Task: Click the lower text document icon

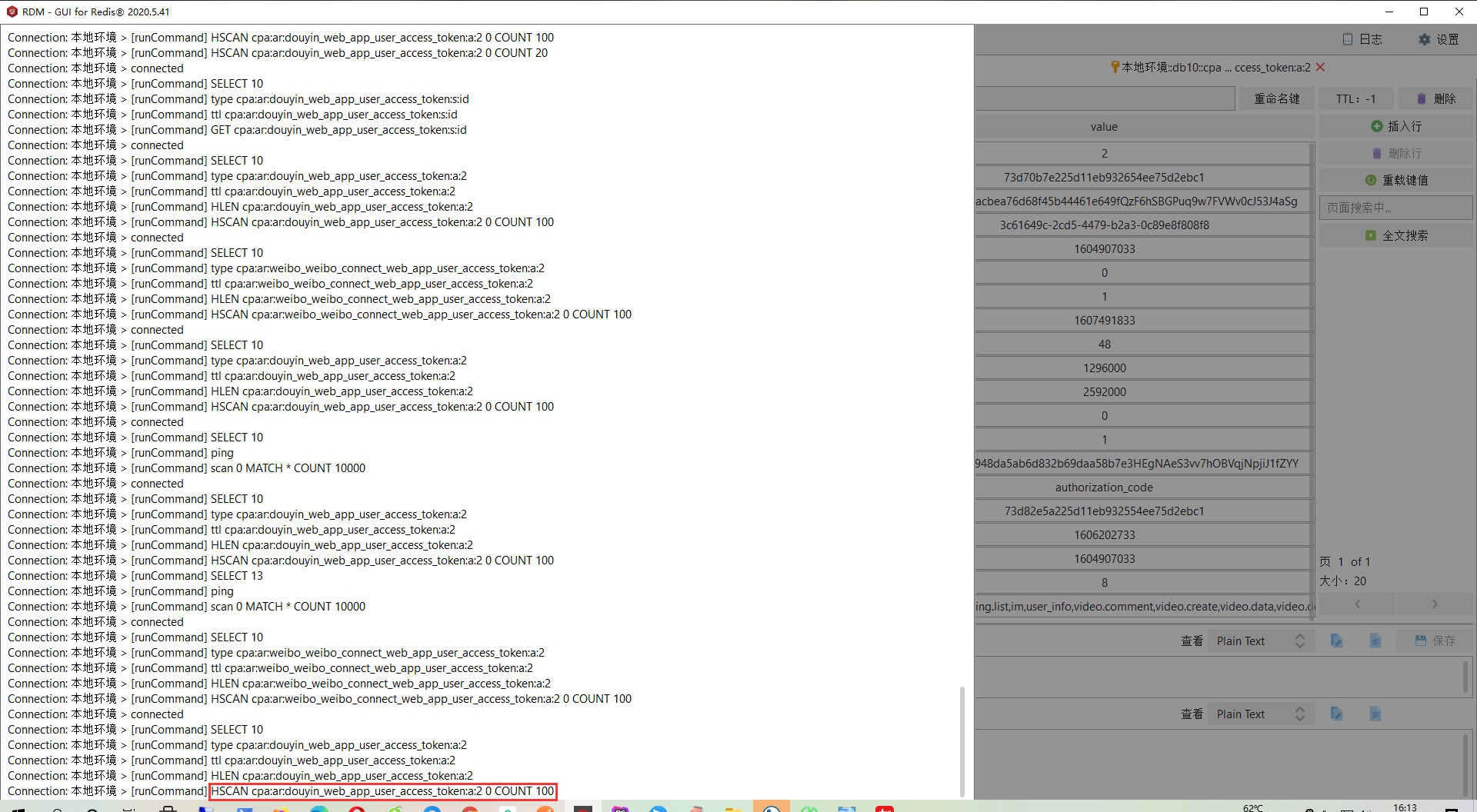Action: (x=1375, y=714)
